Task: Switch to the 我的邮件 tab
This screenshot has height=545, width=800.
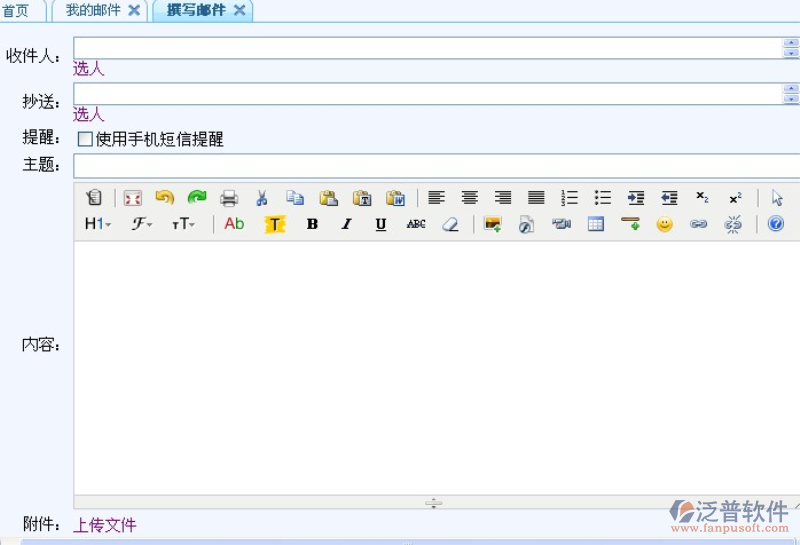Action: 93,10
